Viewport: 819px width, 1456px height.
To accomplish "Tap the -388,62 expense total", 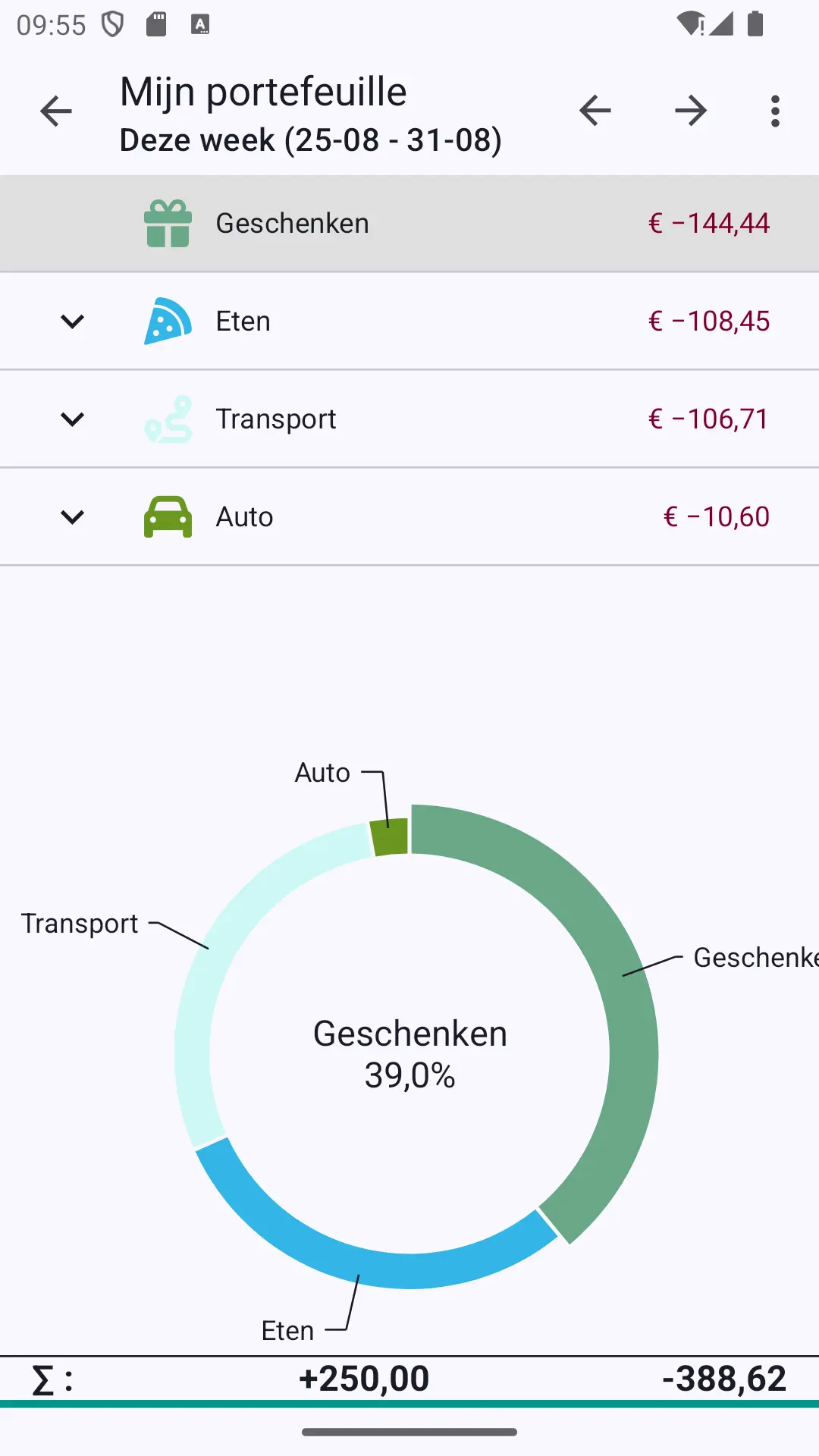I will tap(724, 1379).
